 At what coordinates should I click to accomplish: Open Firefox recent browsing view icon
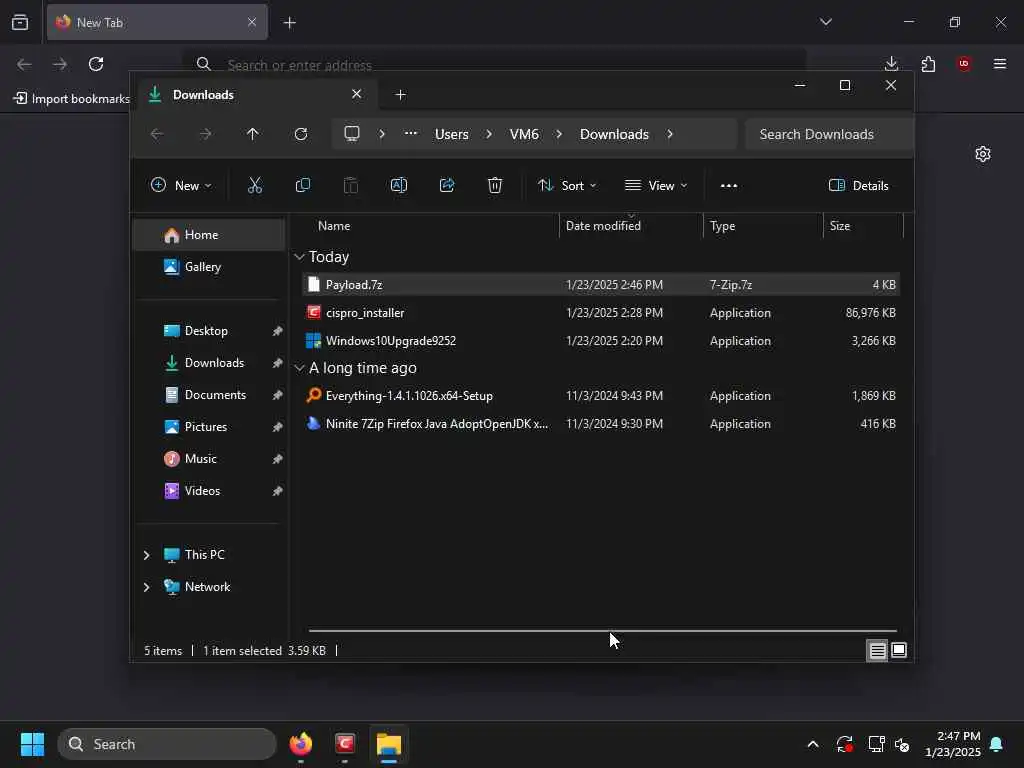pos(20,23)
